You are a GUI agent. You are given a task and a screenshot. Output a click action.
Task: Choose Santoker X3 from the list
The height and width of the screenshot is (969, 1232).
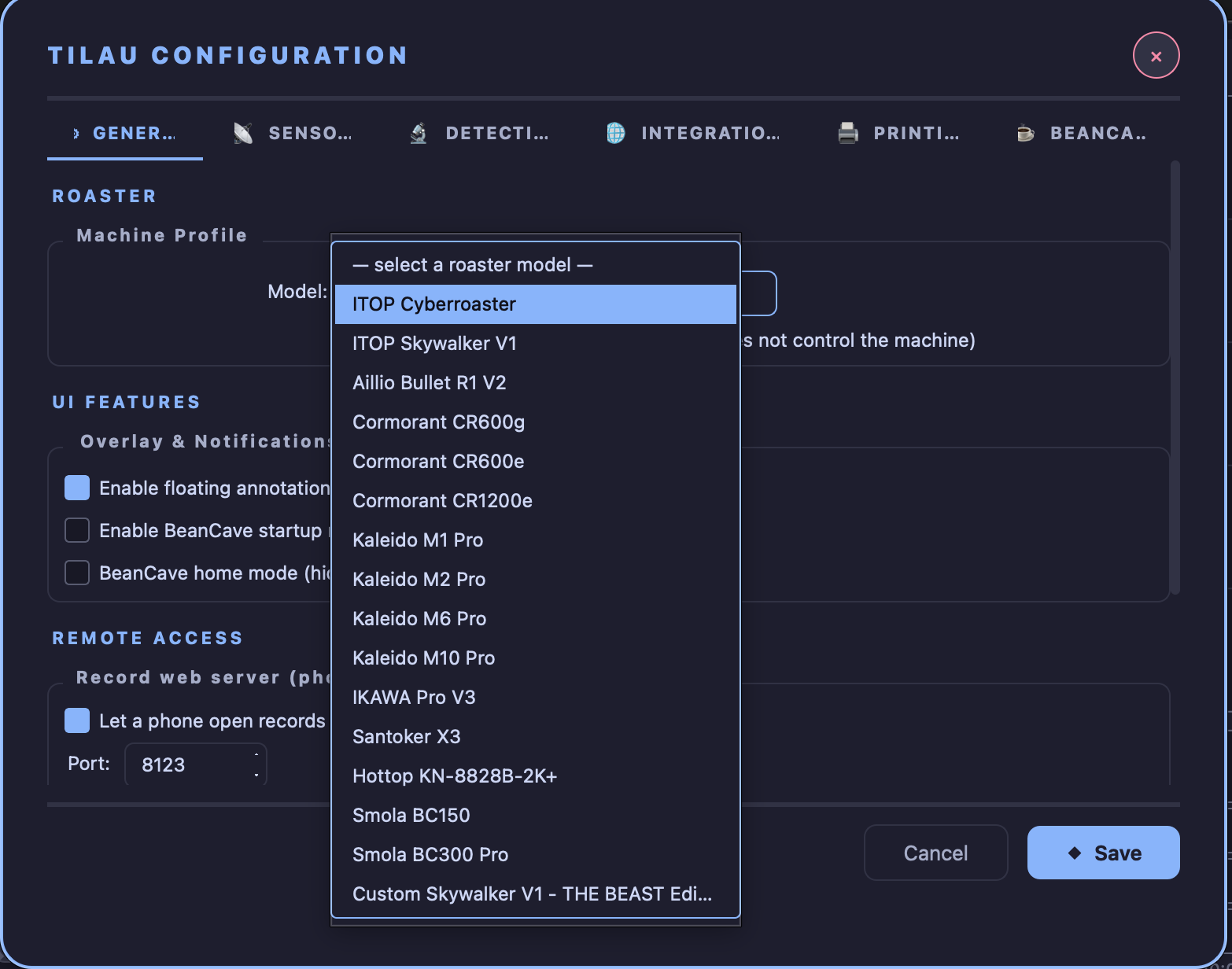[x=536, y=737]
